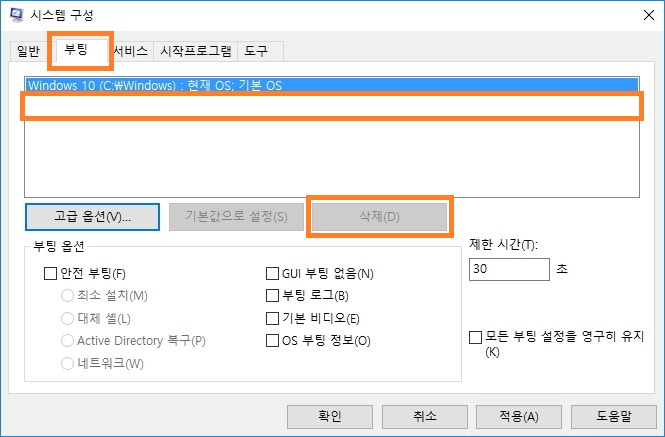665x437 pixels.
Task: Toggle the GUI 부팅 없음(N) checkbox
Action: click(272, 273)
